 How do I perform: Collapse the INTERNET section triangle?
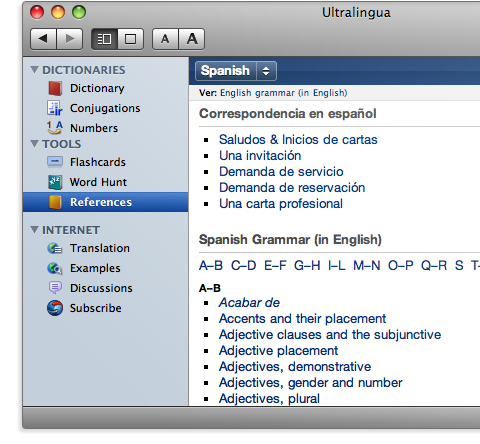pos(34,230)
